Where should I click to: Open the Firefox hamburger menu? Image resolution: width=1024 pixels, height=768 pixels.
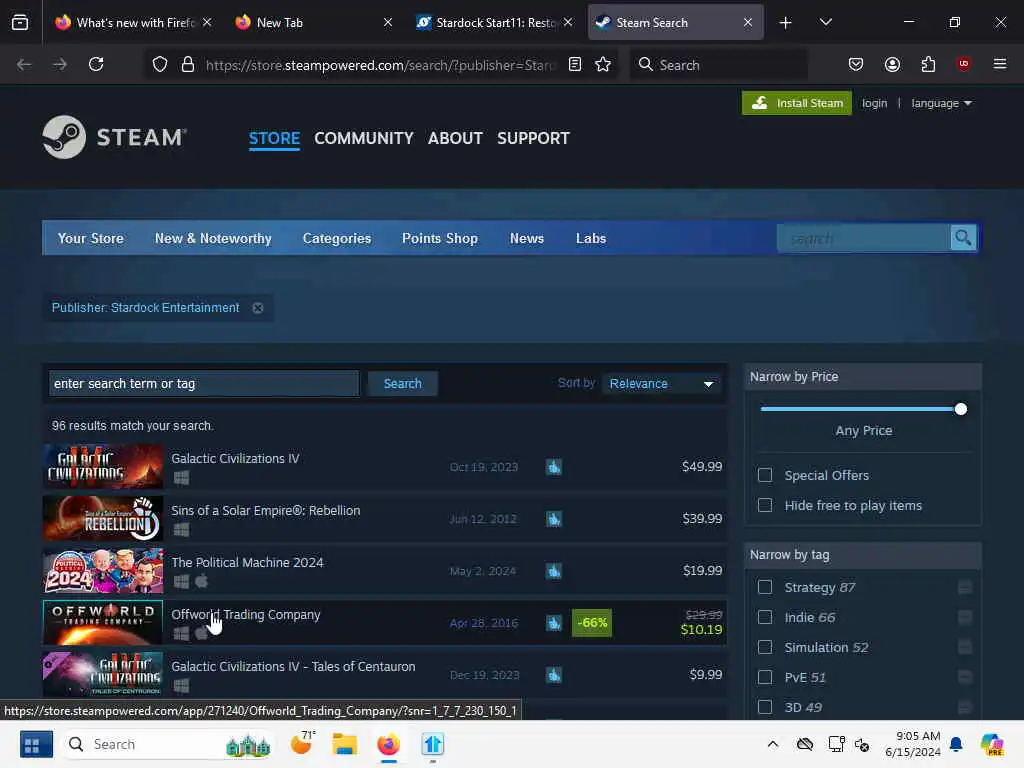coord(999,64)
